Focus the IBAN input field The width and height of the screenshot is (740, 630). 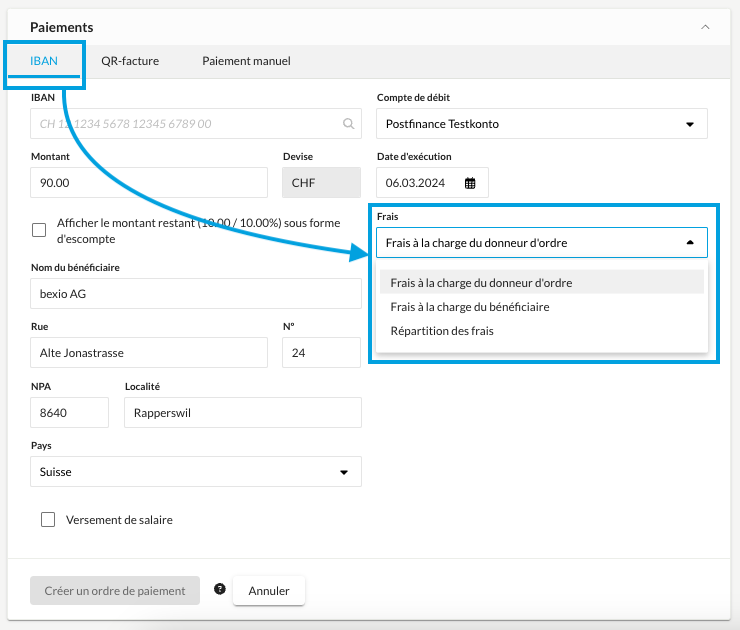(196, 124)
